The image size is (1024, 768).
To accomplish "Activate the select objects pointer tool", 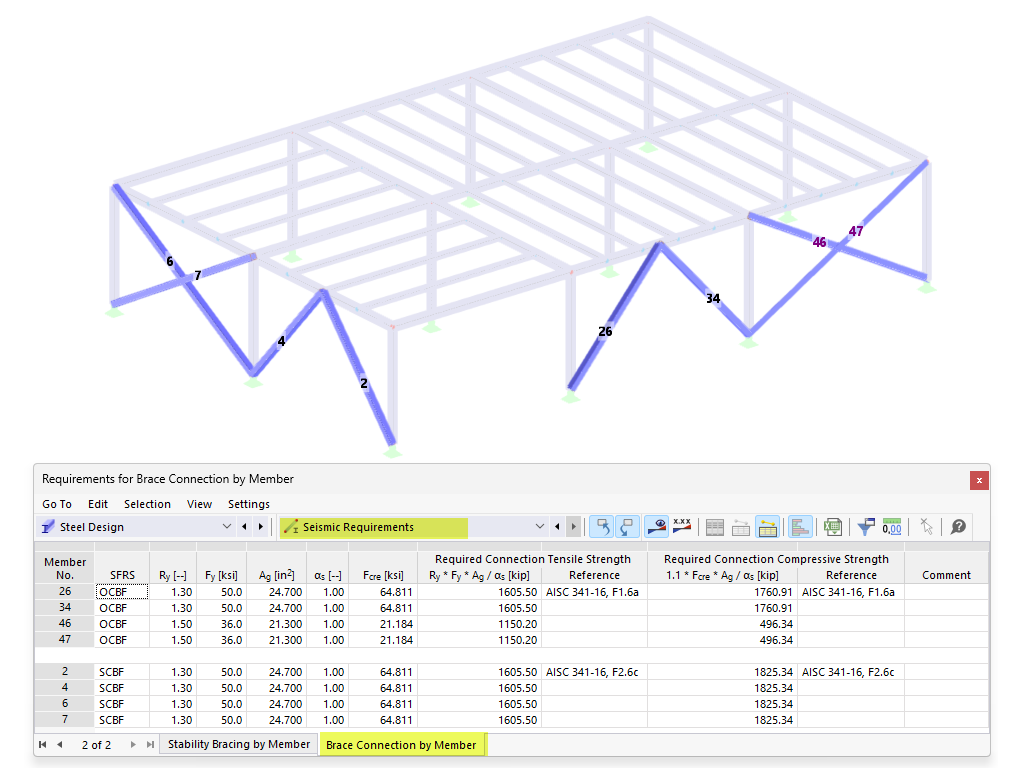I will tap(927, 527).
